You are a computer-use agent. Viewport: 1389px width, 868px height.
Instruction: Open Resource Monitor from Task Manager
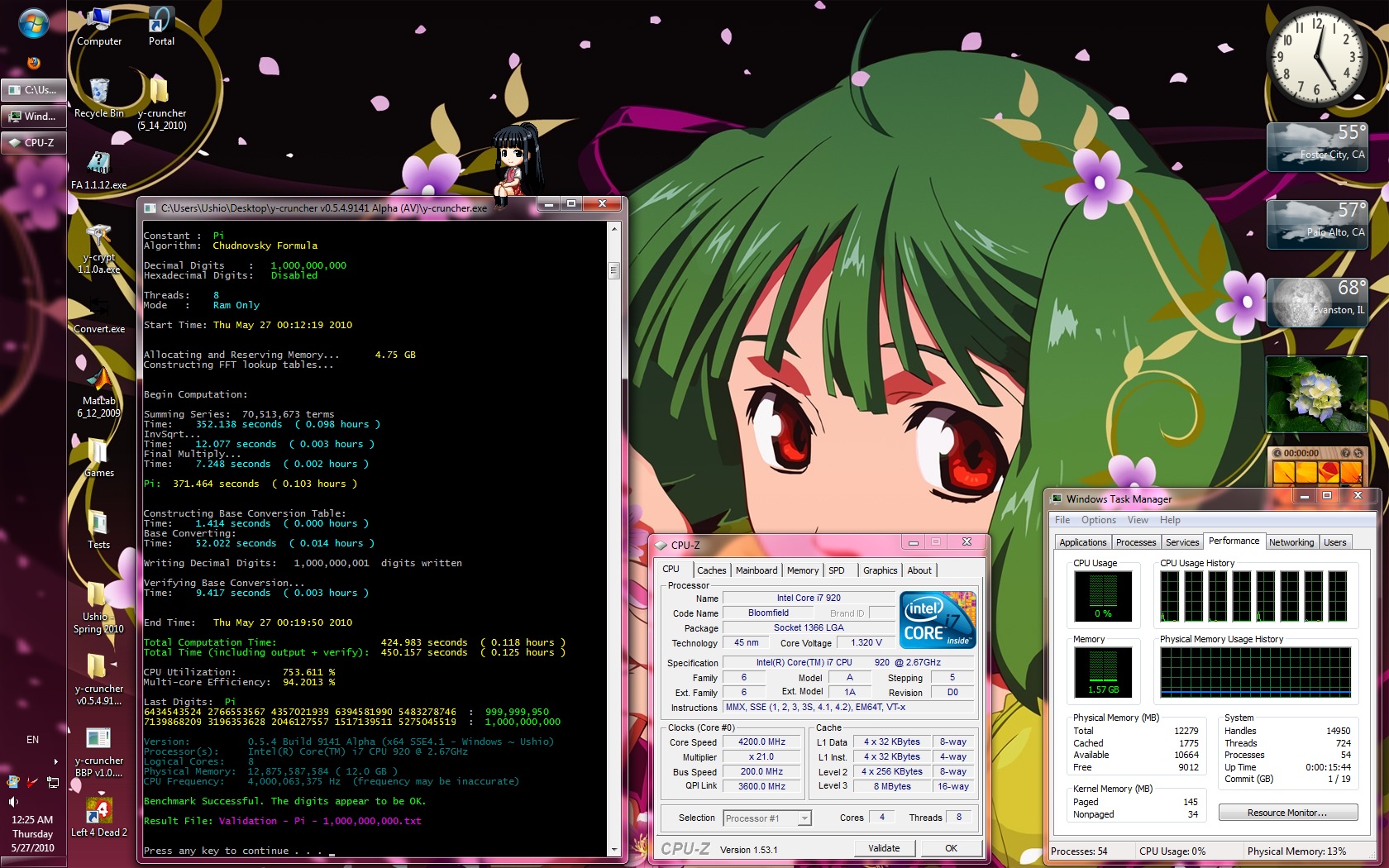pos(1287,813)
